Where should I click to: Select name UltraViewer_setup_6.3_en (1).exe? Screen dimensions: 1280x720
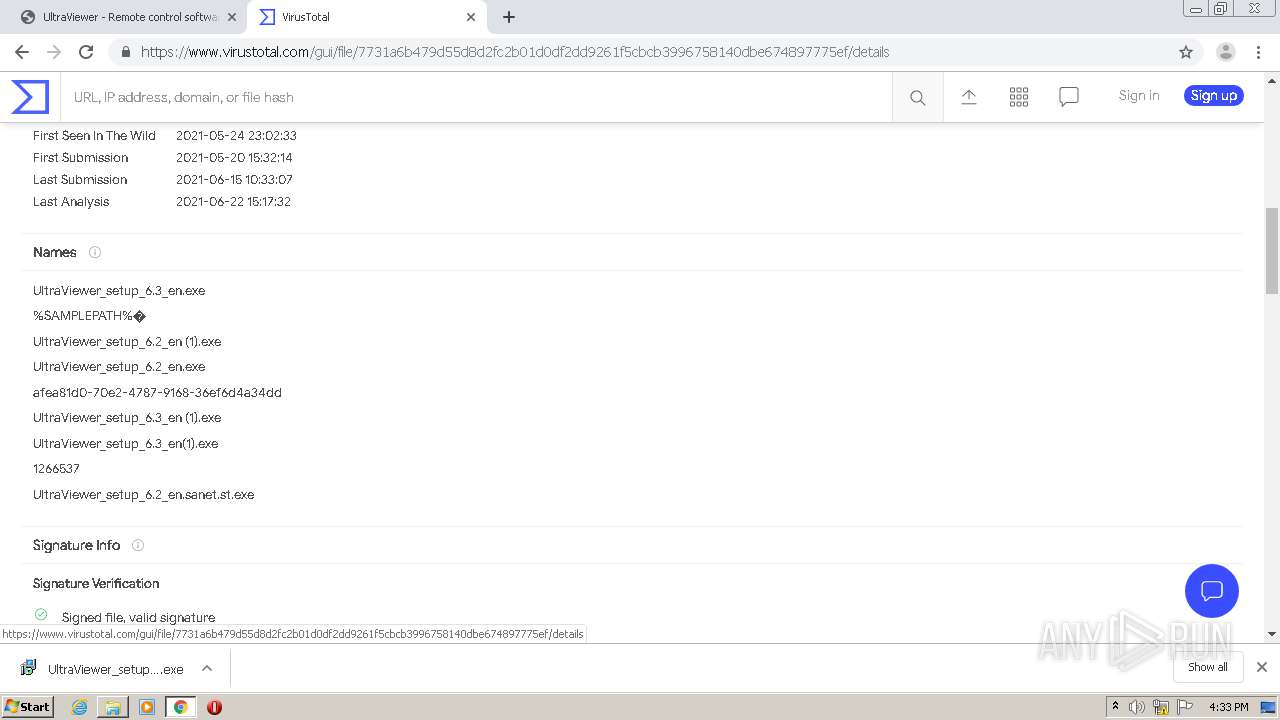(127, 418)
